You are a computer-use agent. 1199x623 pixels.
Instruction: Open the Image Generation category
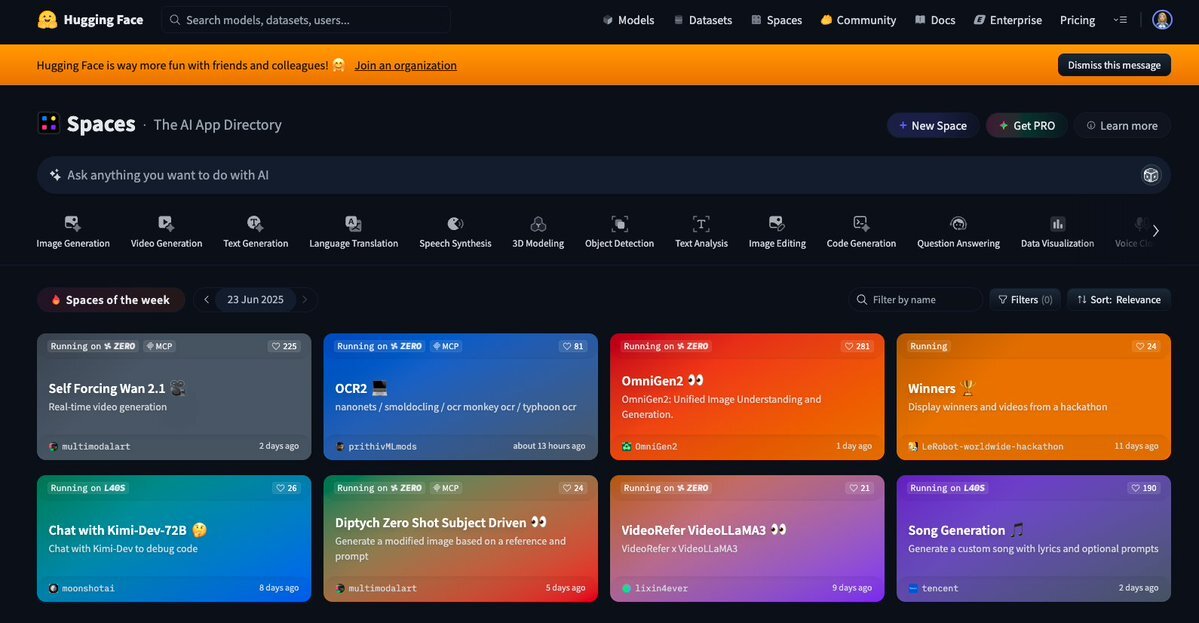[73, 232]
